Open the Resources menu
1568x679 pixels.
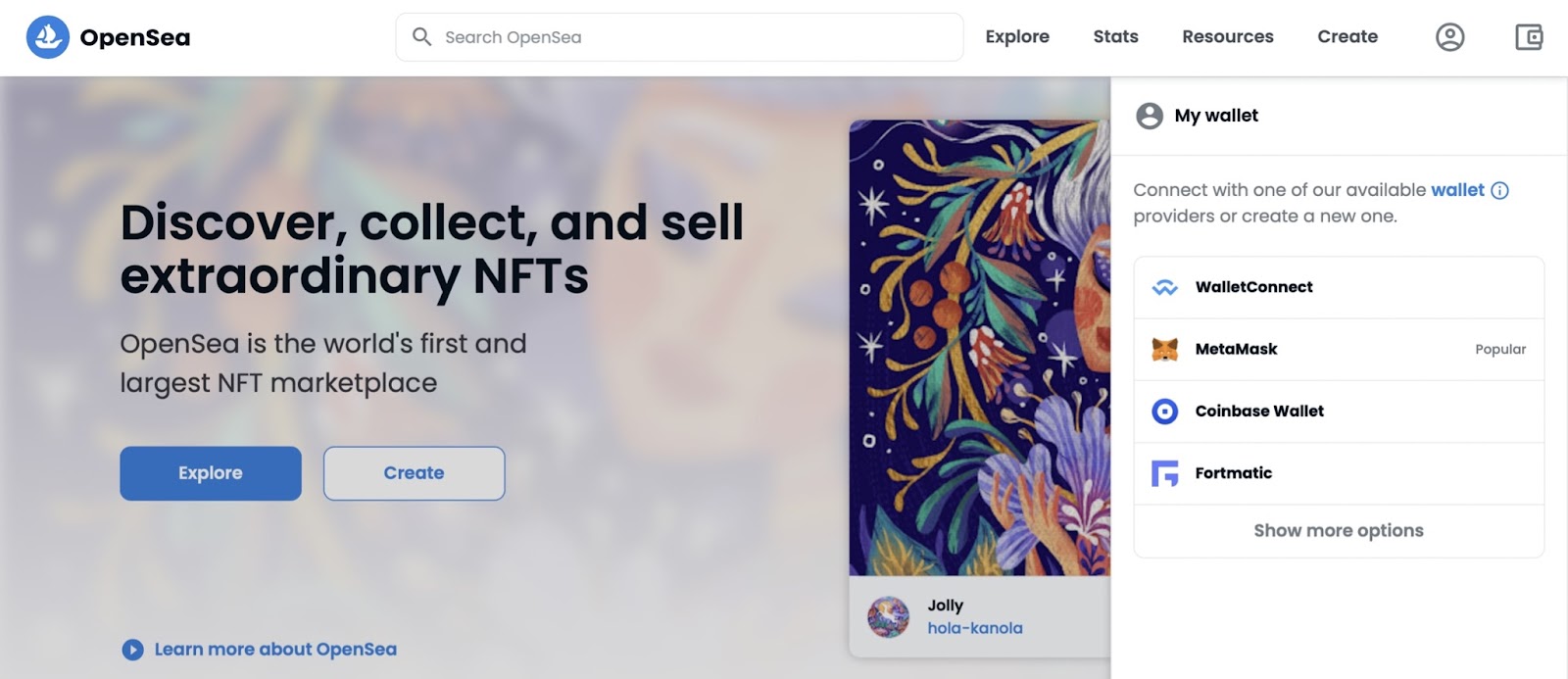tap(1228, 36)
